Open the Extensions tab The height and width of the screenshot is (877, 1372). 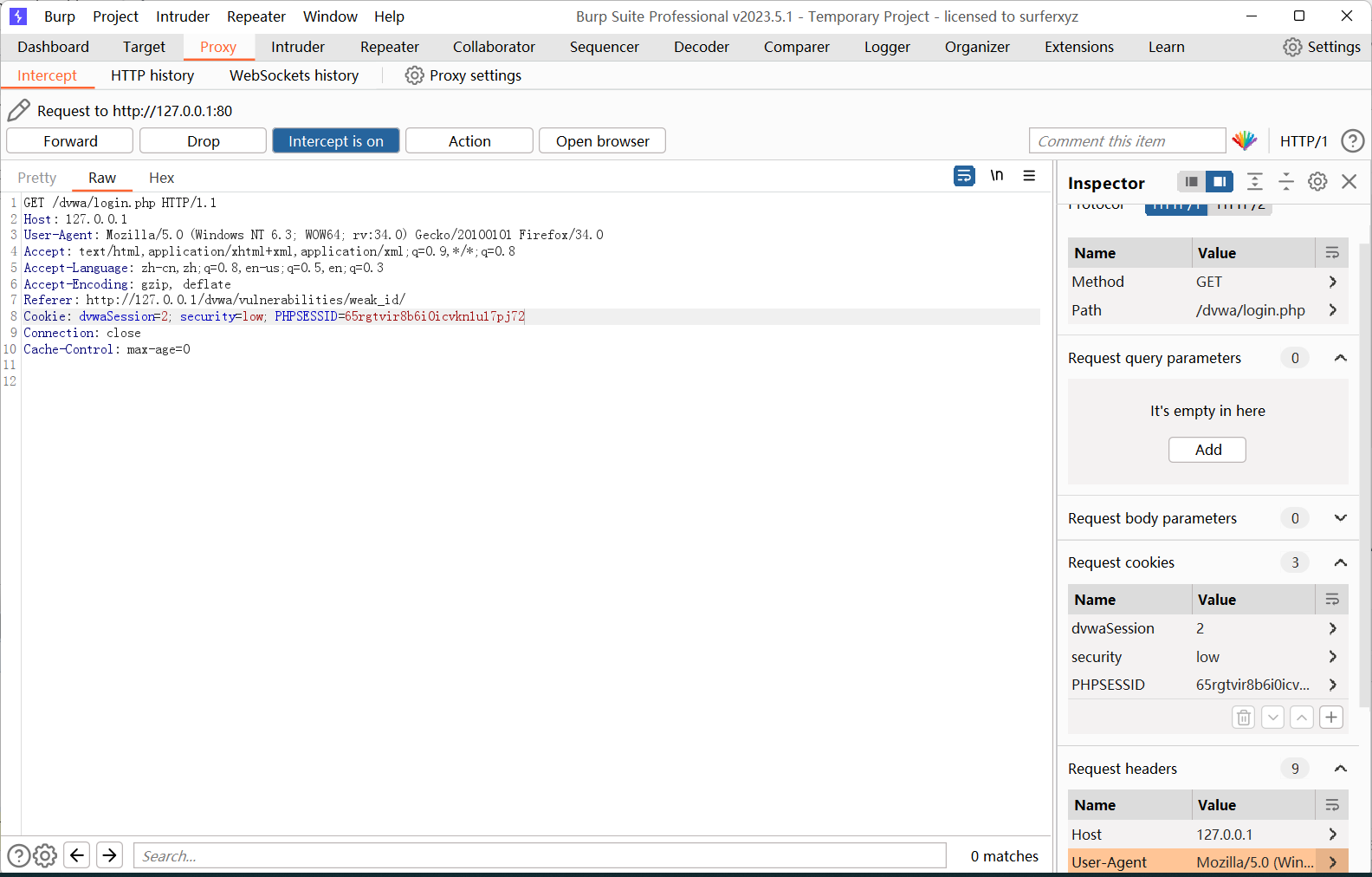(1079, 47)
